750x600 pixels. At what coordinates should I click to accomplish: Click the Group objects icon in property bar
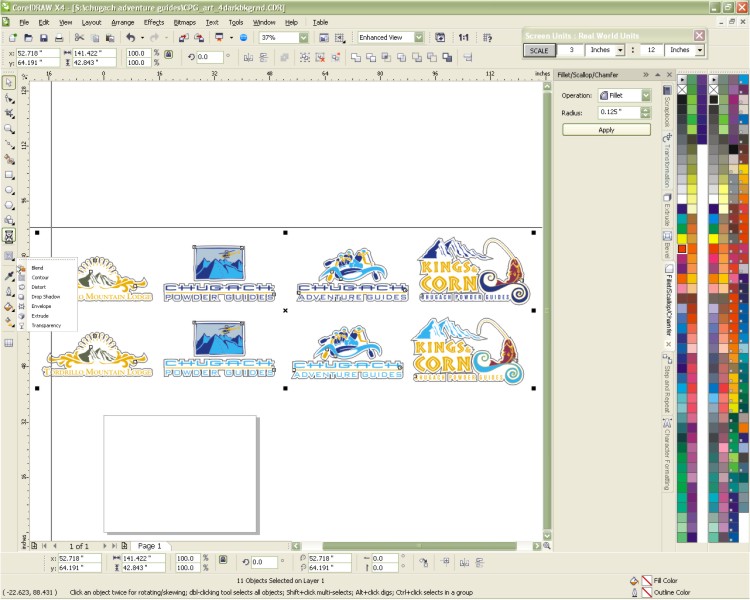coord(305,58)
